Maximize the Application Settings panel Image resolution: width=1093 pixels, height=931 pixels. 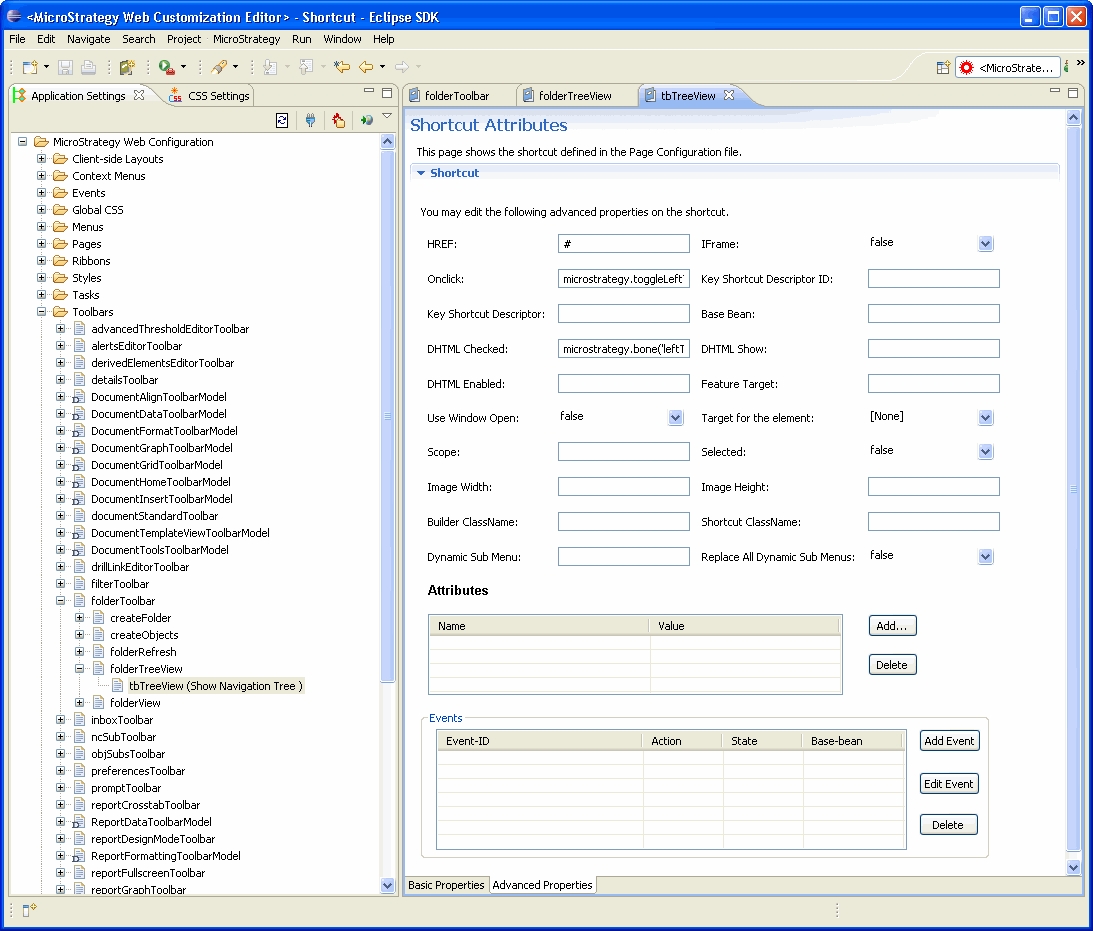(387, 93)
